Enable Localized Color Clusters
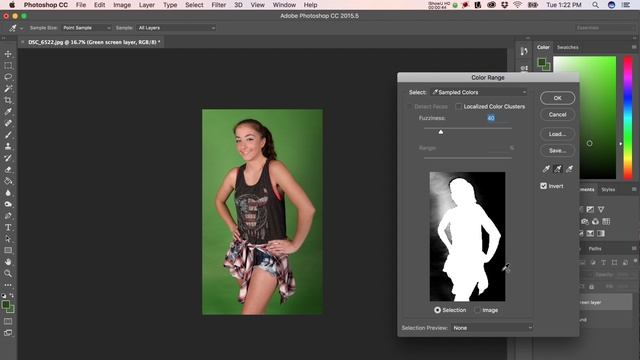 [x=458, y=107]
